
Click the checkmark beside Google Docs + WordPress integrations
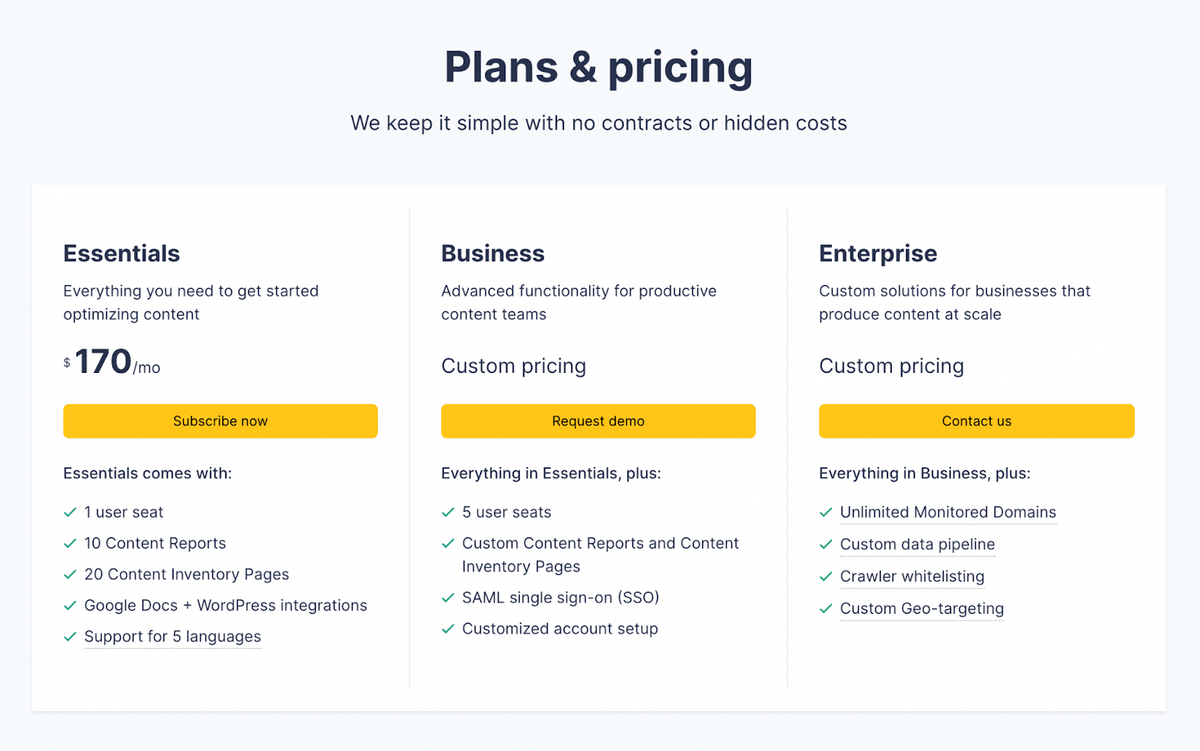pos(70,605)
